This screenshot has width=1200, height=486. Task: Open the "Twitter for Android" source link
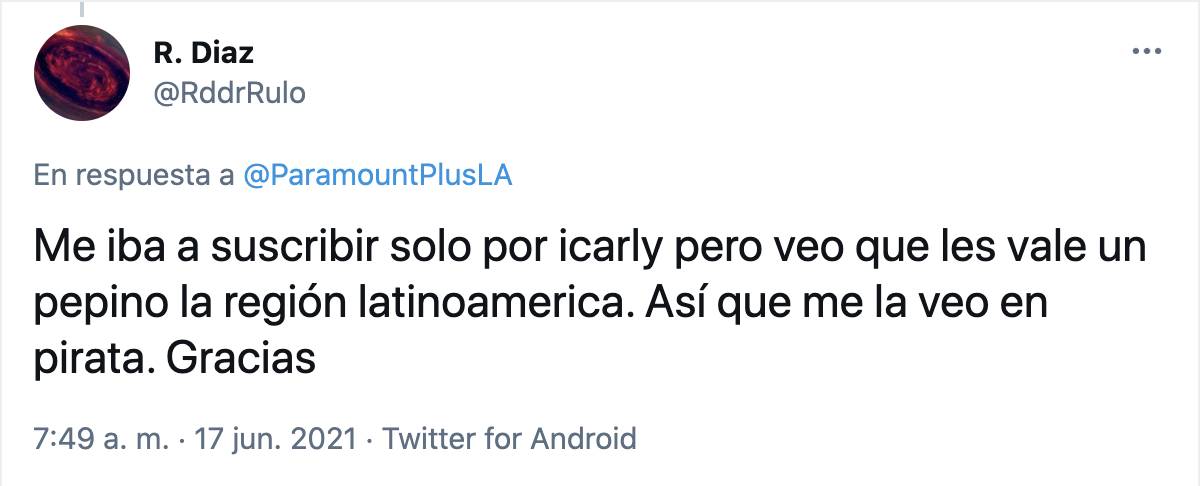point(510,439)
